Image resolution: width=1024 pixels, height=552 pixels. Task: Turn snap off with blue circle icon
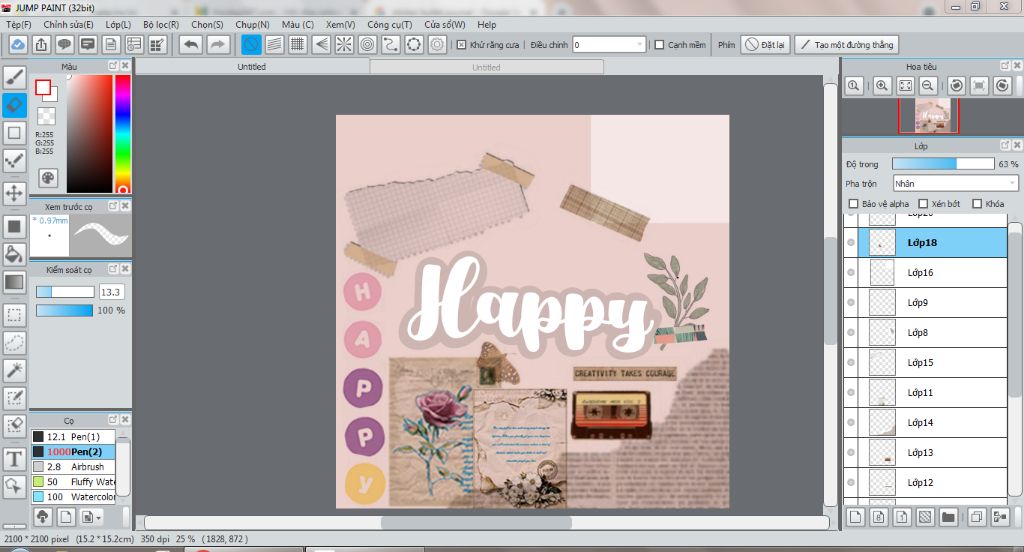click(x=251, y=44)
